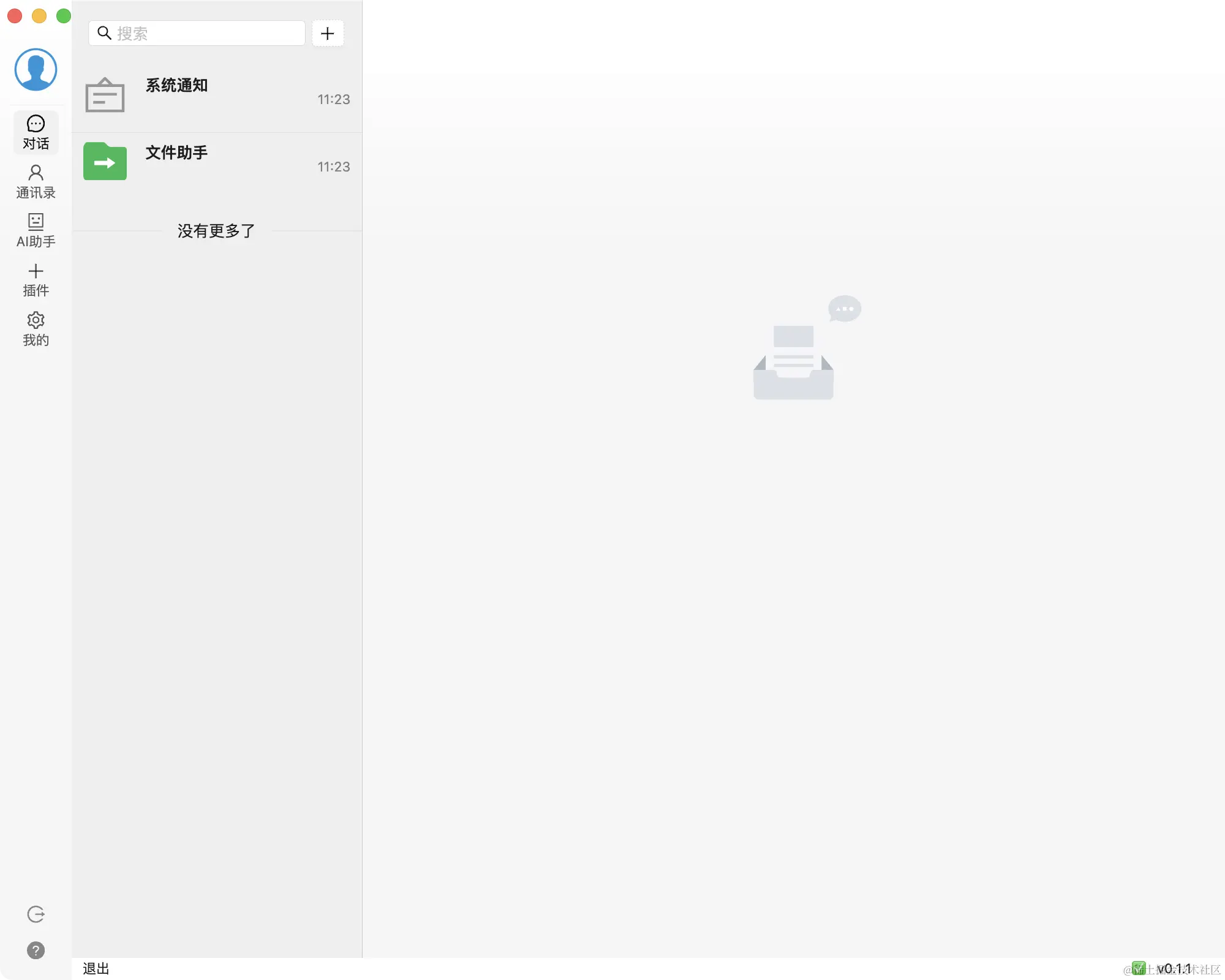Click the empty inbox illustration
The height and width of the screenshot is (980, 1225).
pos(807,348)
